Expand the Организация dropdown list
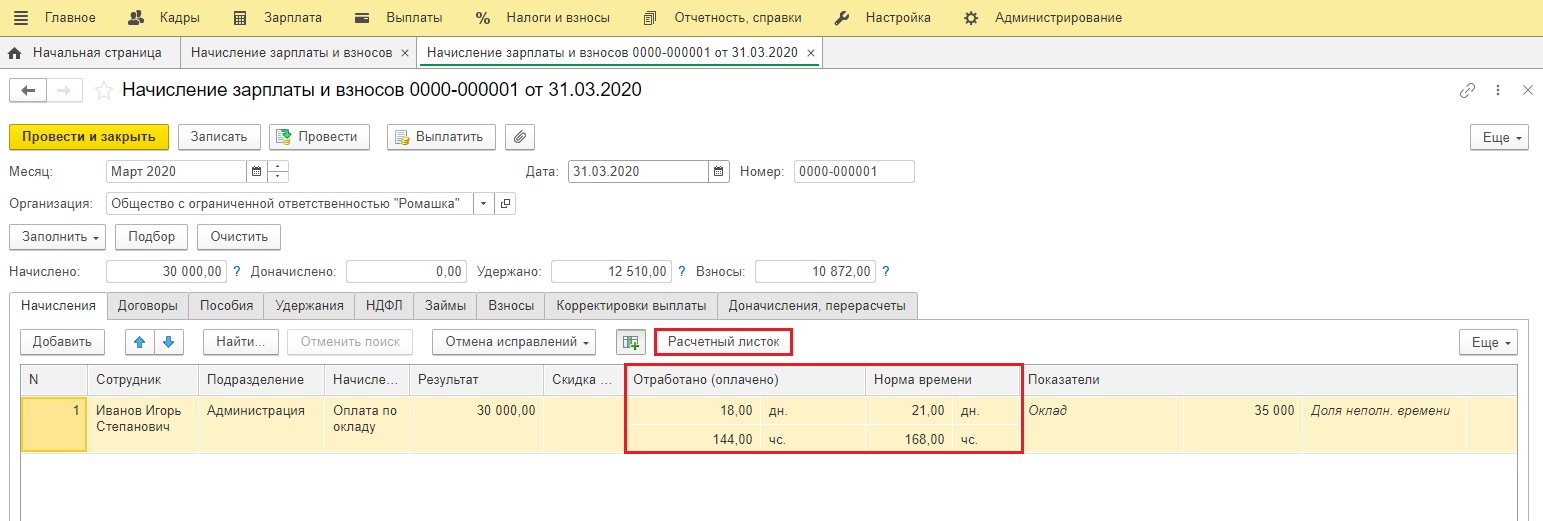1543x521 pixels. click(484, 204)
